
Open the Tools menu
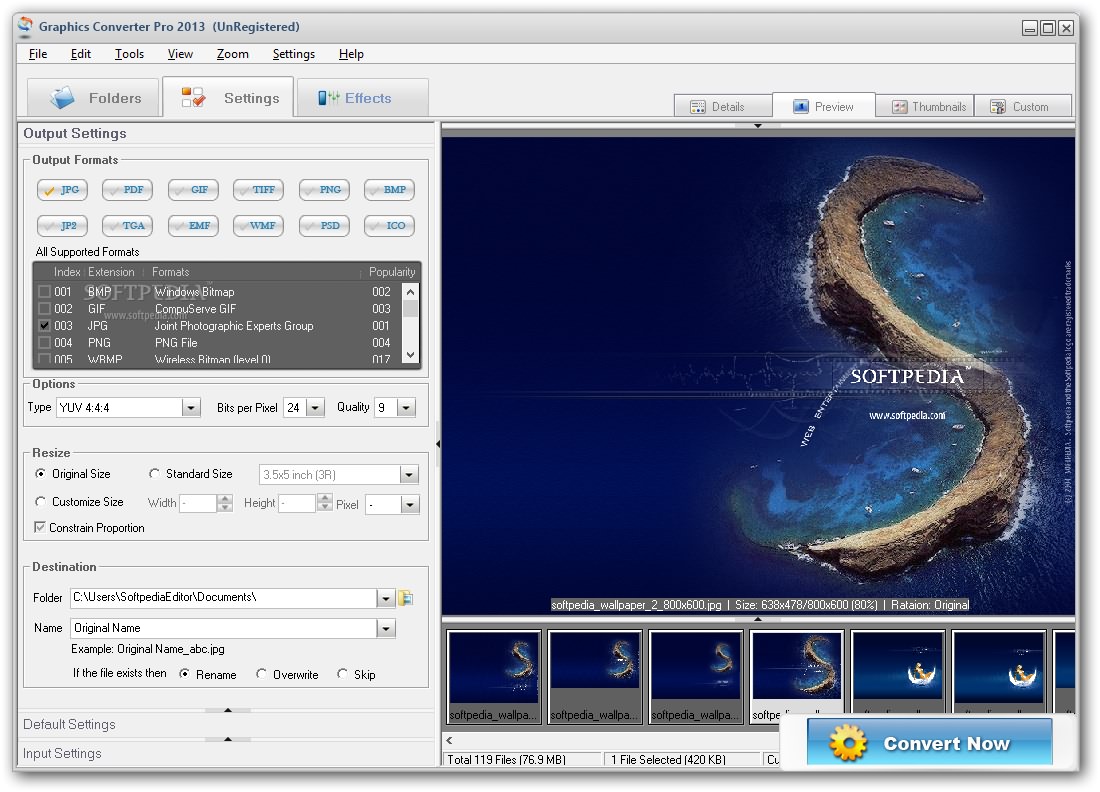[130, 54]
